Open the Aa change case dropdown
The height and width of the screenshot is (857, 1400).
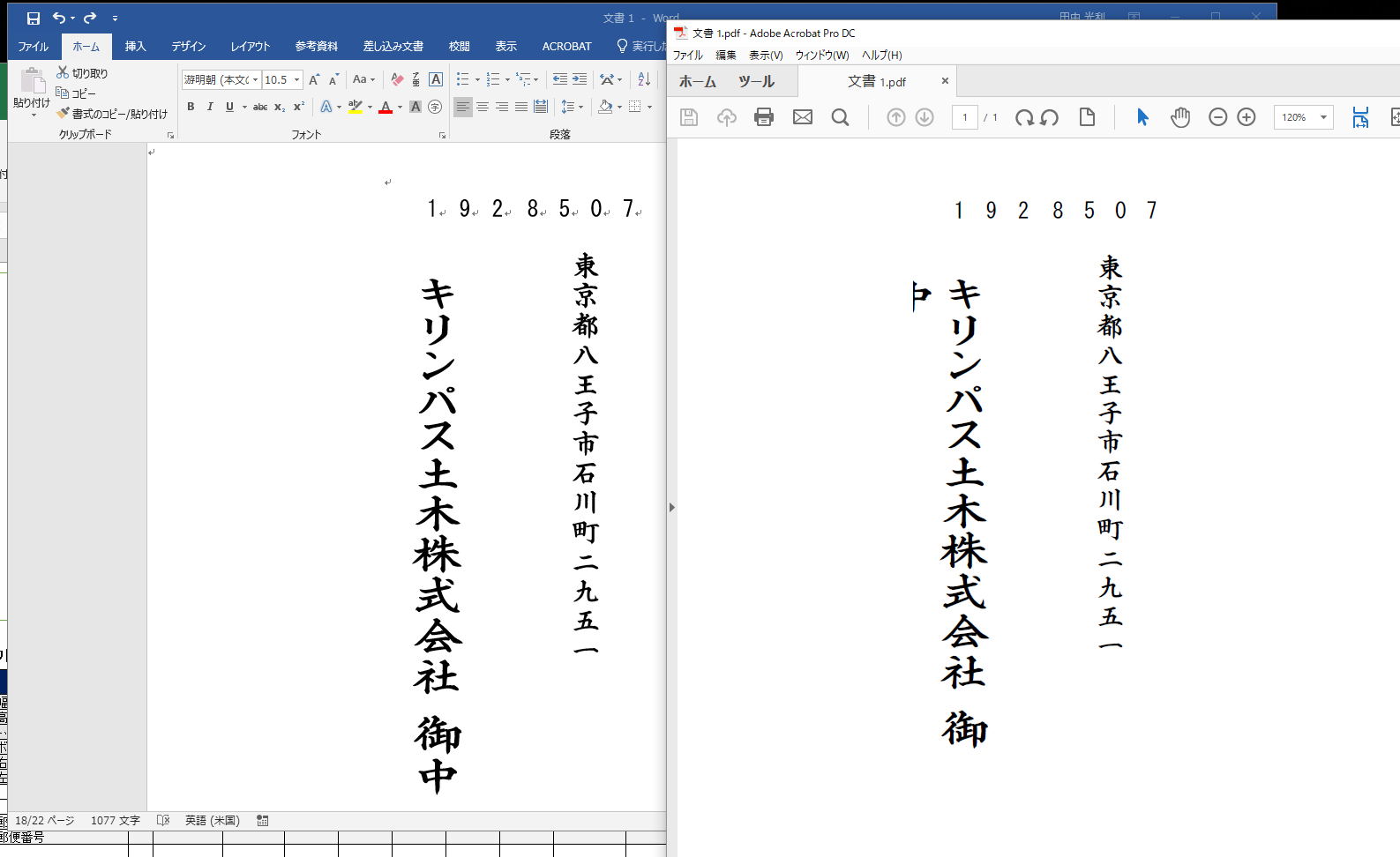pos(363,79)
